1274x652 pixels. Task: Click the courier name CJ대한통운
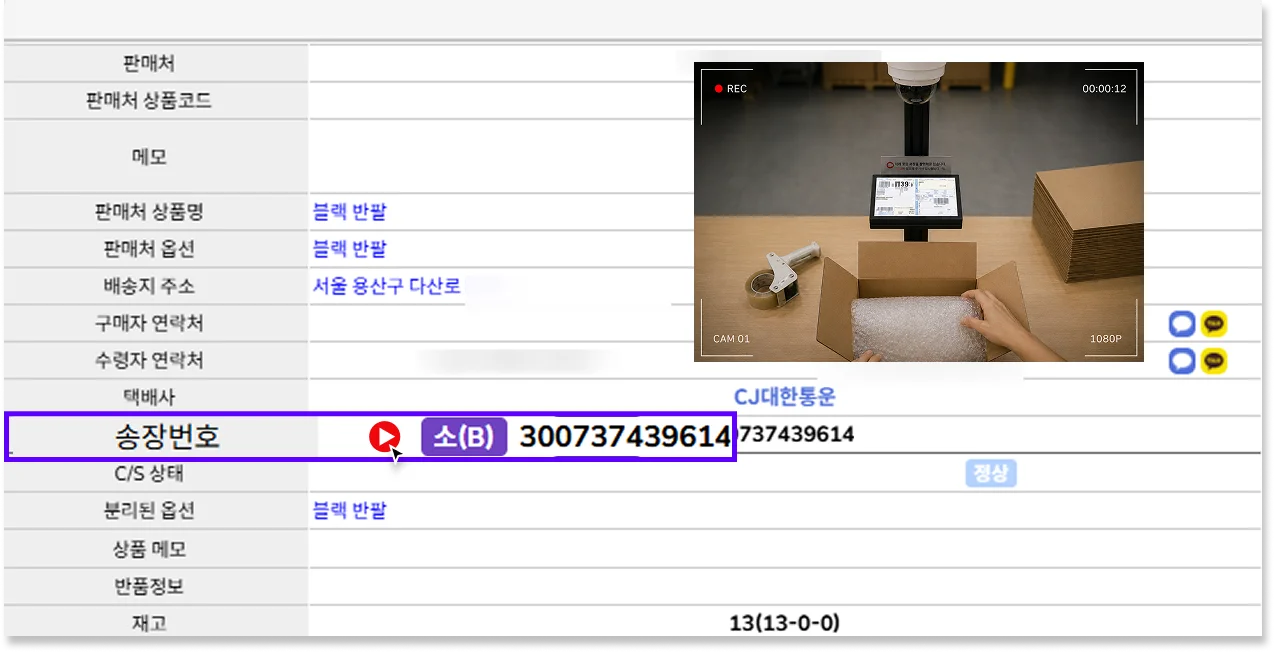pos(785,397)
